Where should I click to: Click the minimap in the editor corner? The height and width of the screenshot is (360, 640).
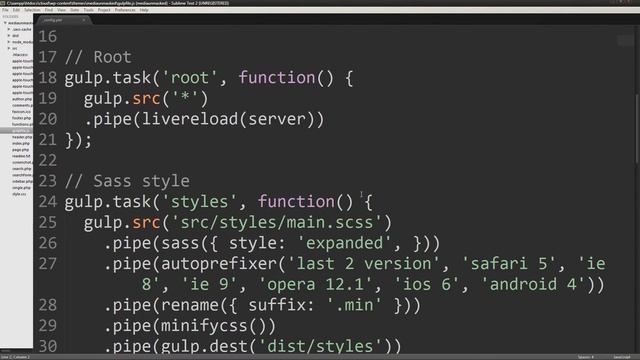click(x=625, y=40)
